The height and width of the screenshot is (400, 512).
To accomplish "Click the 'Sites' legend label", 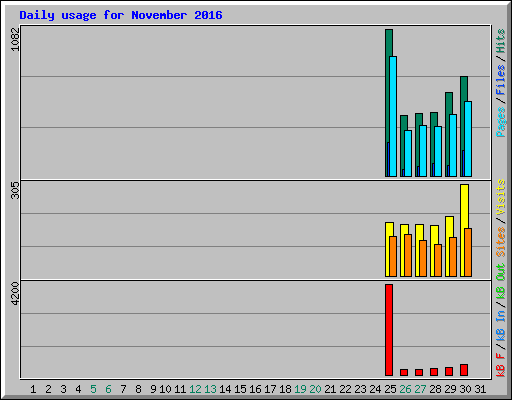I will click(500, 242).
